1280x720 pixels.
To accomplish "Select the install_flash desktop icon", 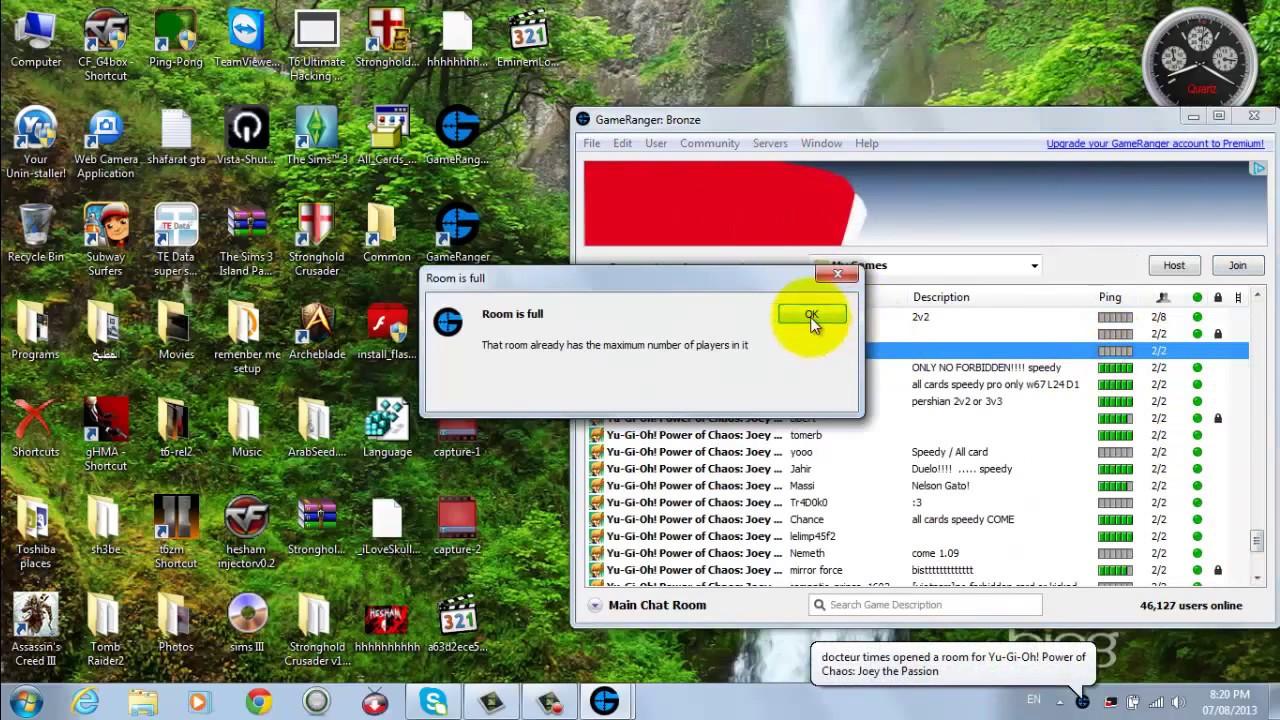I will pos(387,331).
